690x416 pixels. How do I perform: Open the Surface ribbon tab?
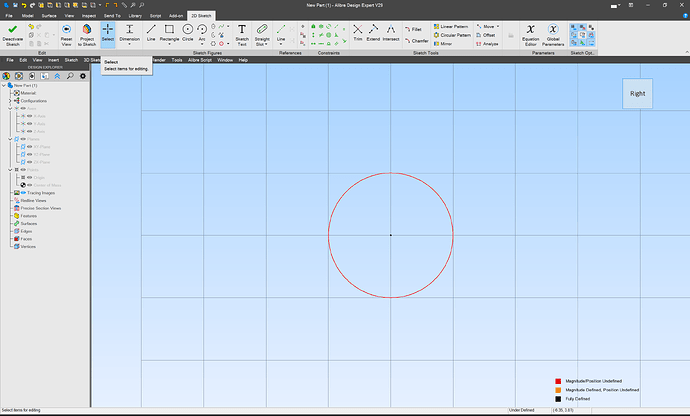pos(49,16)
